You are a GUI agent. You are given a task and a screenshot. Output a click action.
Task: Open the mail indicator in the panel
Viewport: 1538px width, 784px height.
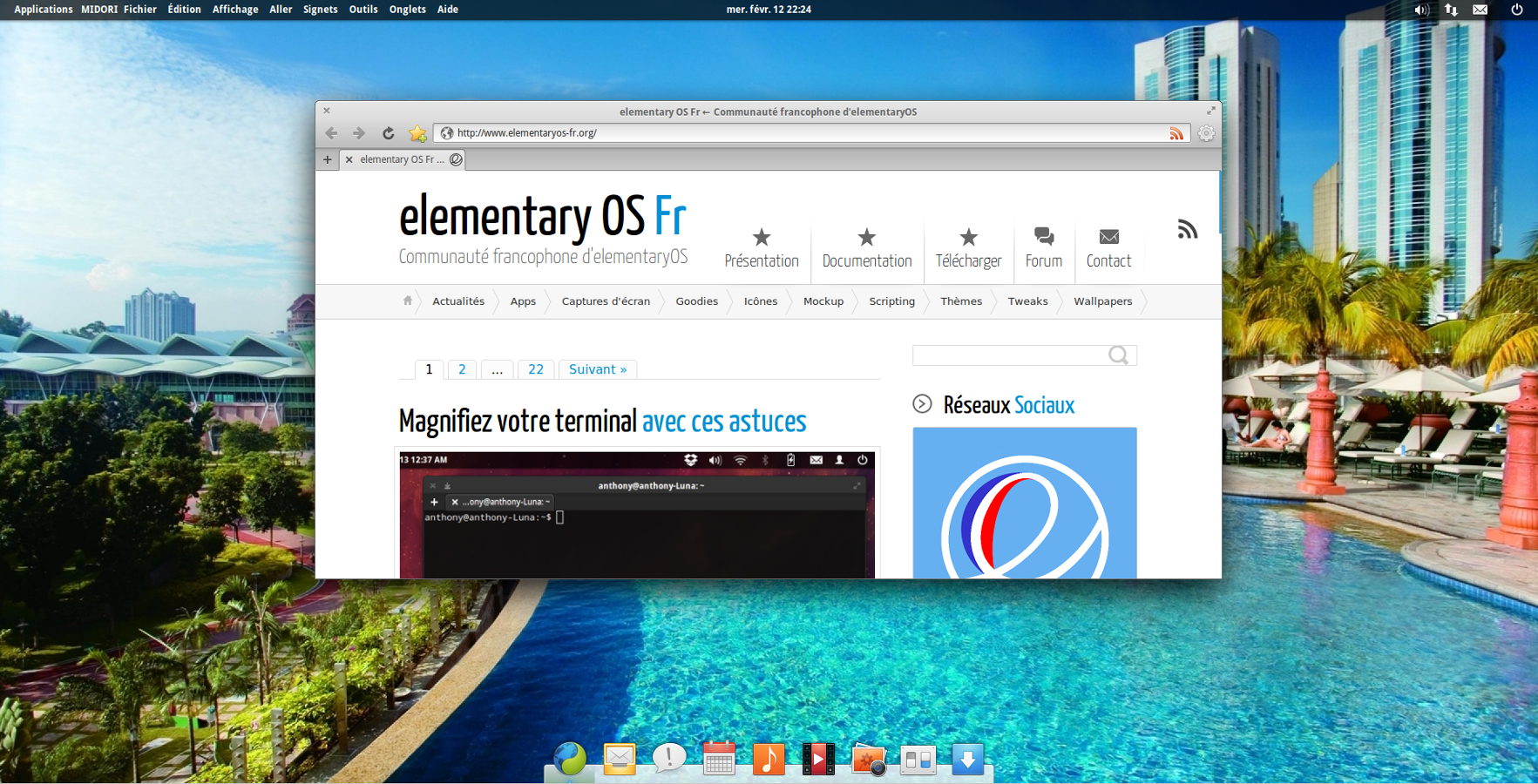coord(1480,10)
